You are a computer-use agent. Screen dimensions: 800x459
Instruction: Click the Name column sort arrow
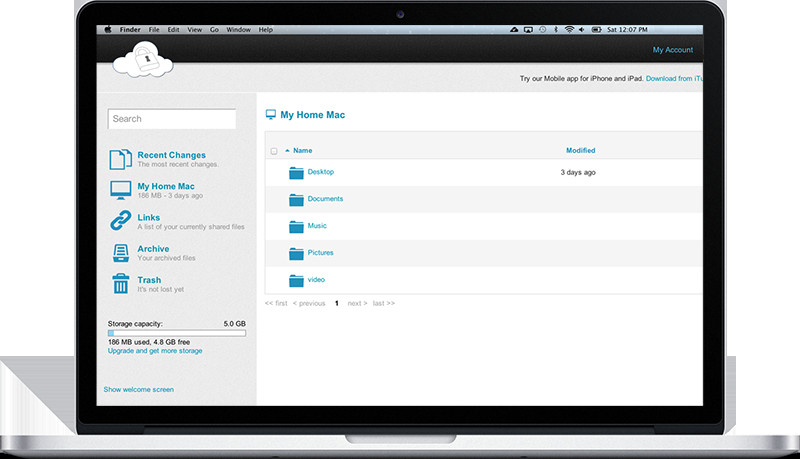pyautogui.click(x=287, y=150)
